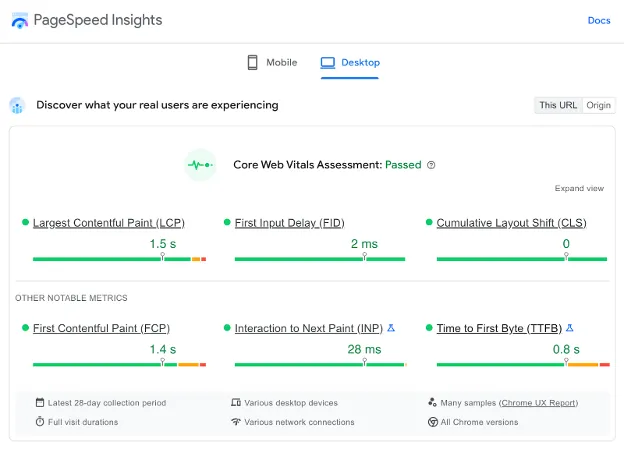624x449 pixels.
Task: Click samples icon beside Many samples
Action: [432, 402]
